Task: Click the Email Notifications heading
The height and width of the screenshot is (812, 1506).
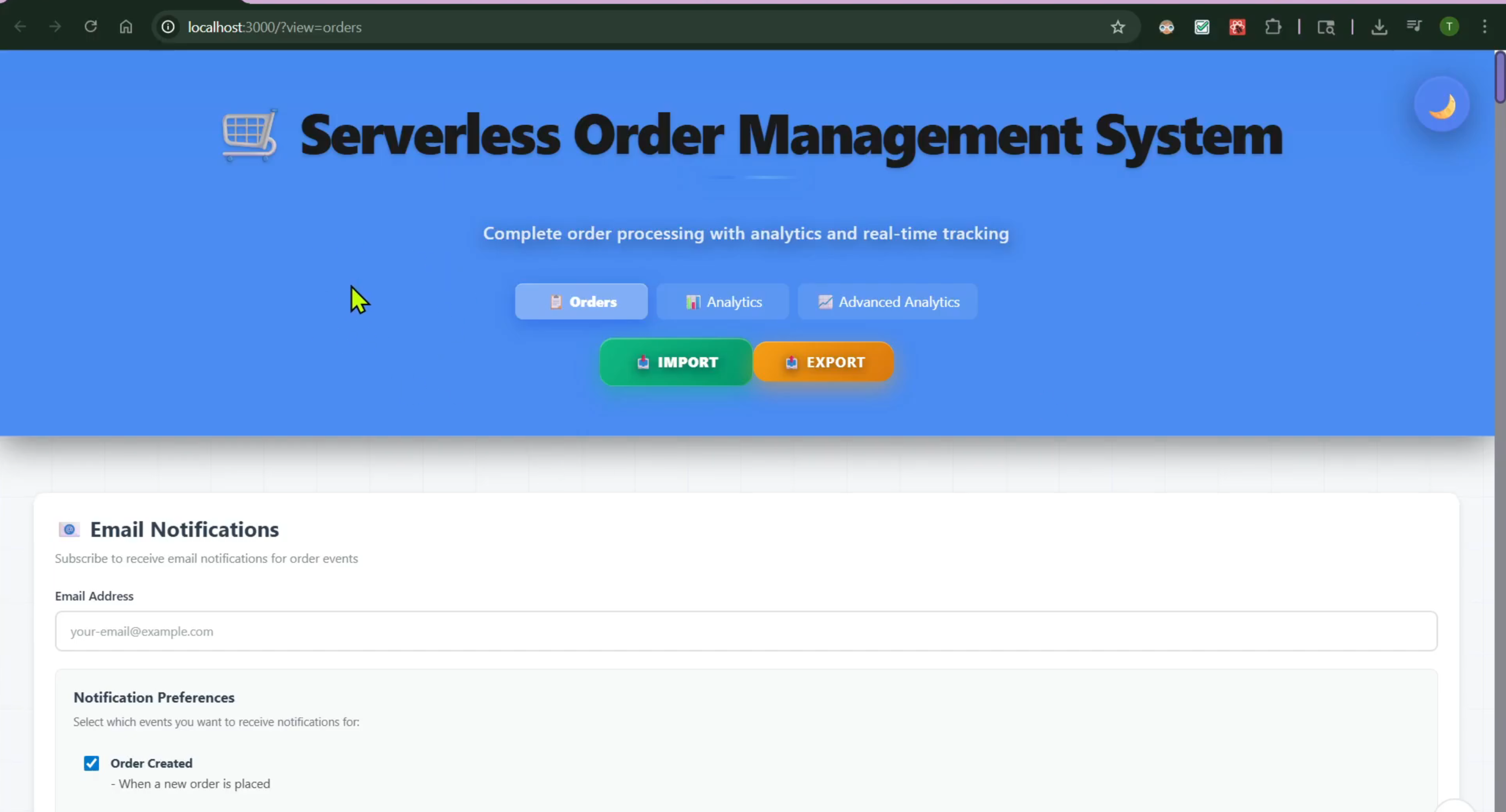Action: point(184,529)
